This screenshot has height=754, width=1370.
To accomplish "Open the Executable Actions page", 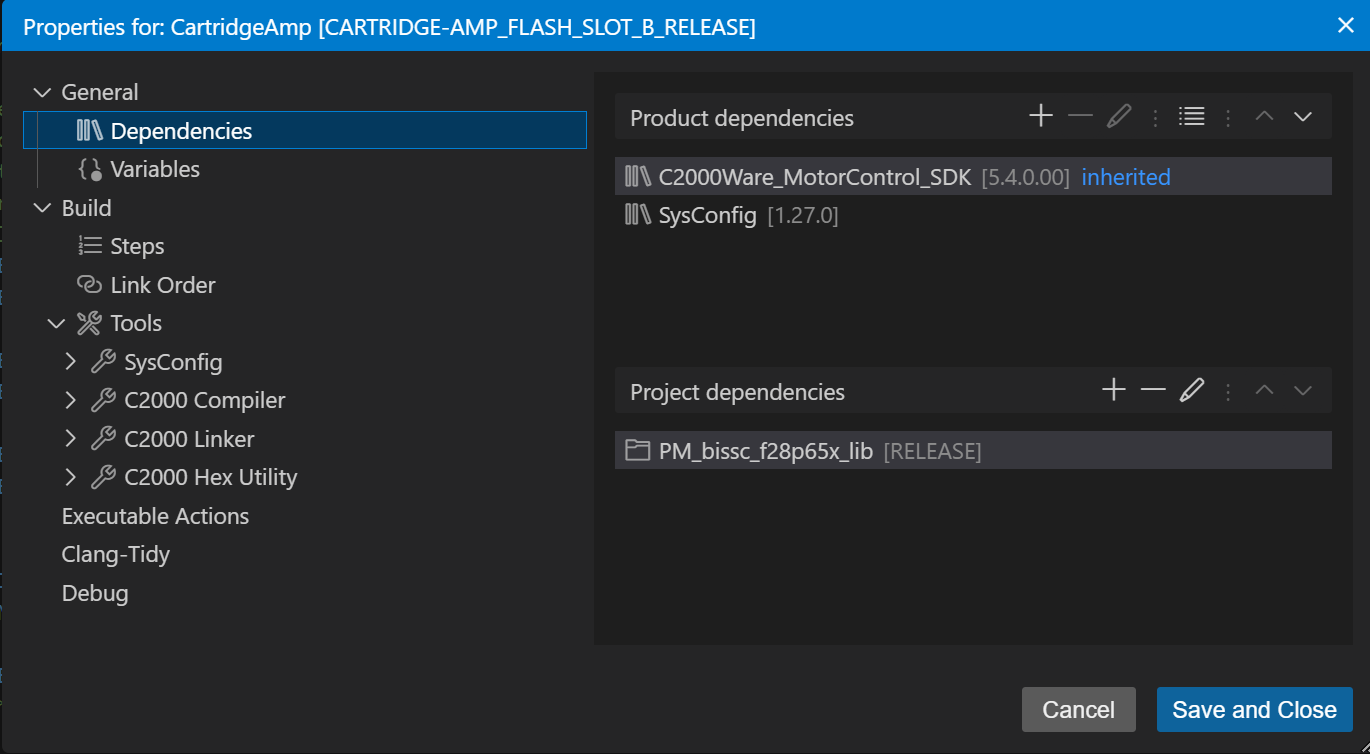I will point(155,516).
